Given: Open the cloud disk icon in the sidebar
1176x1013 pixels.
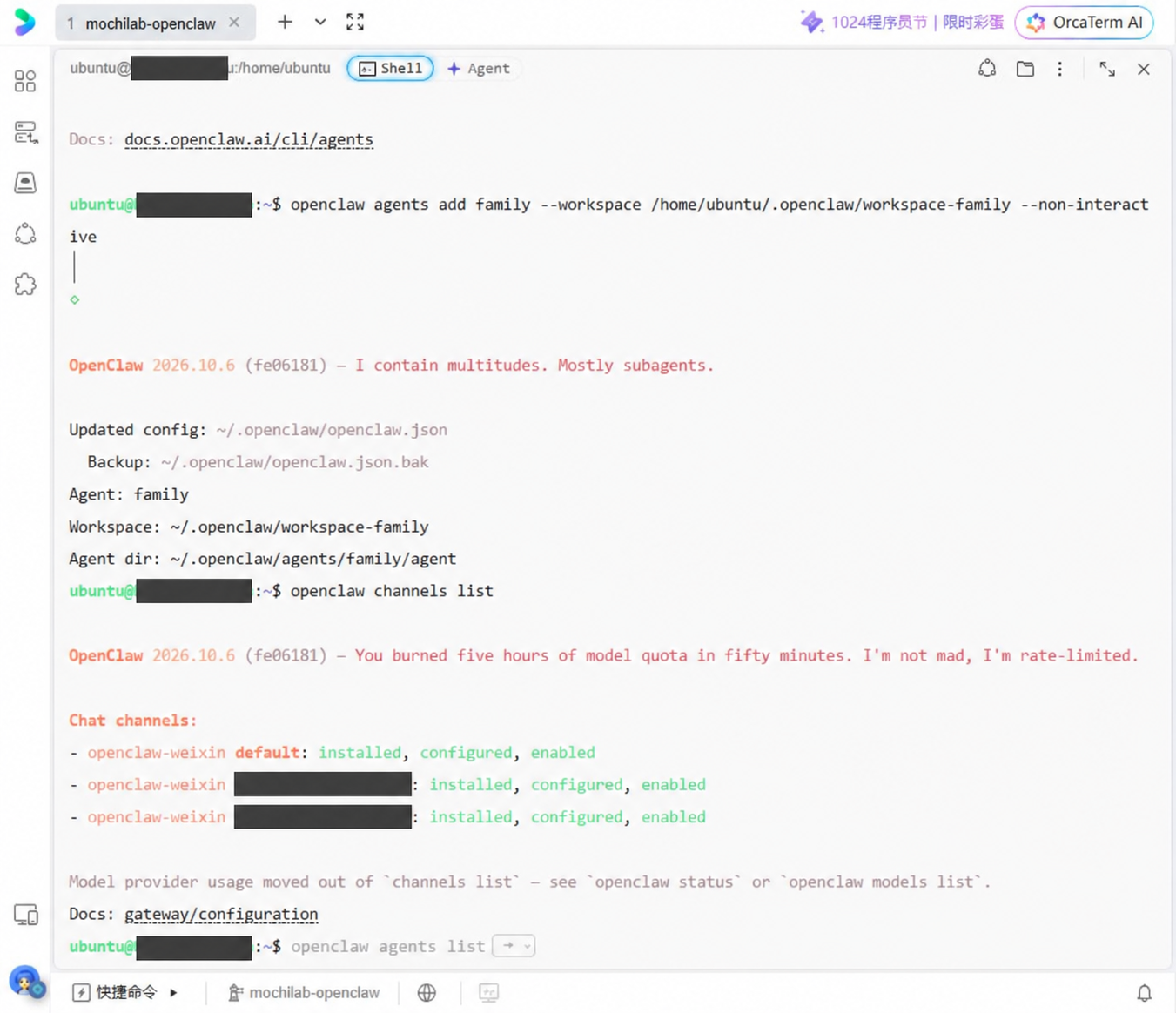Looking at the screenshot, I should (25, 183).
